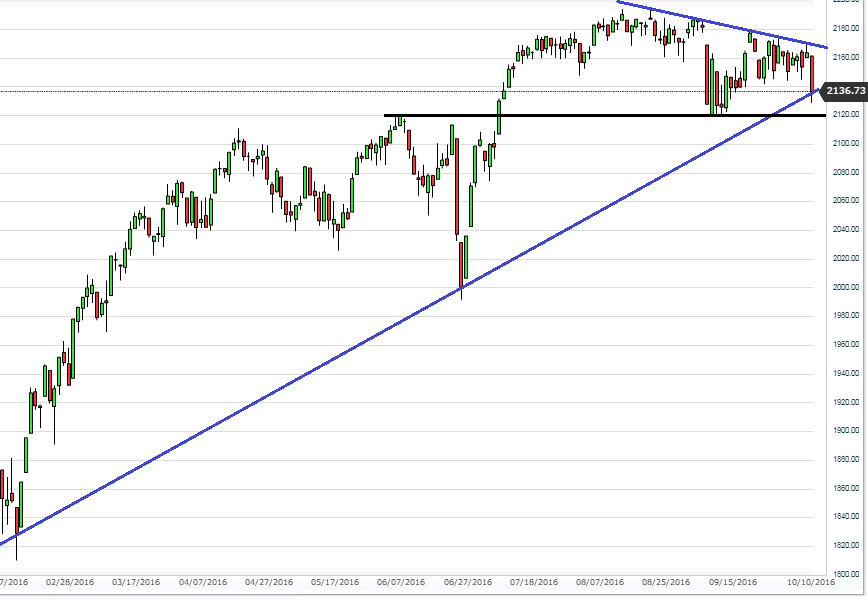The width and height of the screenshot is (868, 600).
Task: Click the 2060.00 price axis label
Action: [x=846, y=200]
